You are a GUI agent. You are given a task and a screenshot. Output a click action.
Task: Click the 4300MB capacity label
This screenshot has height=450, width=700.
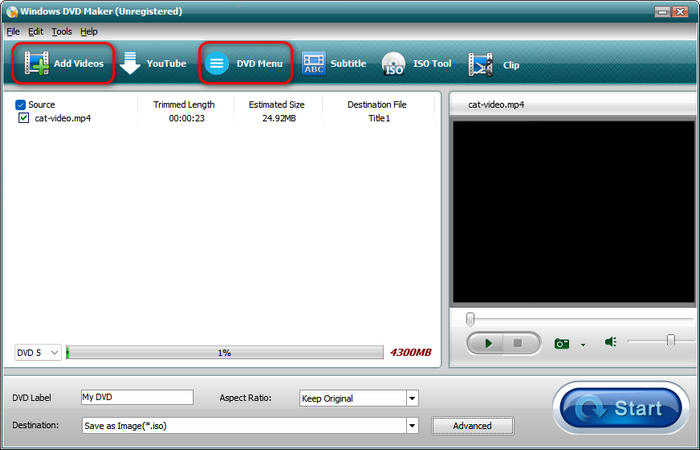pyautogui.click(x=411, y=353)
